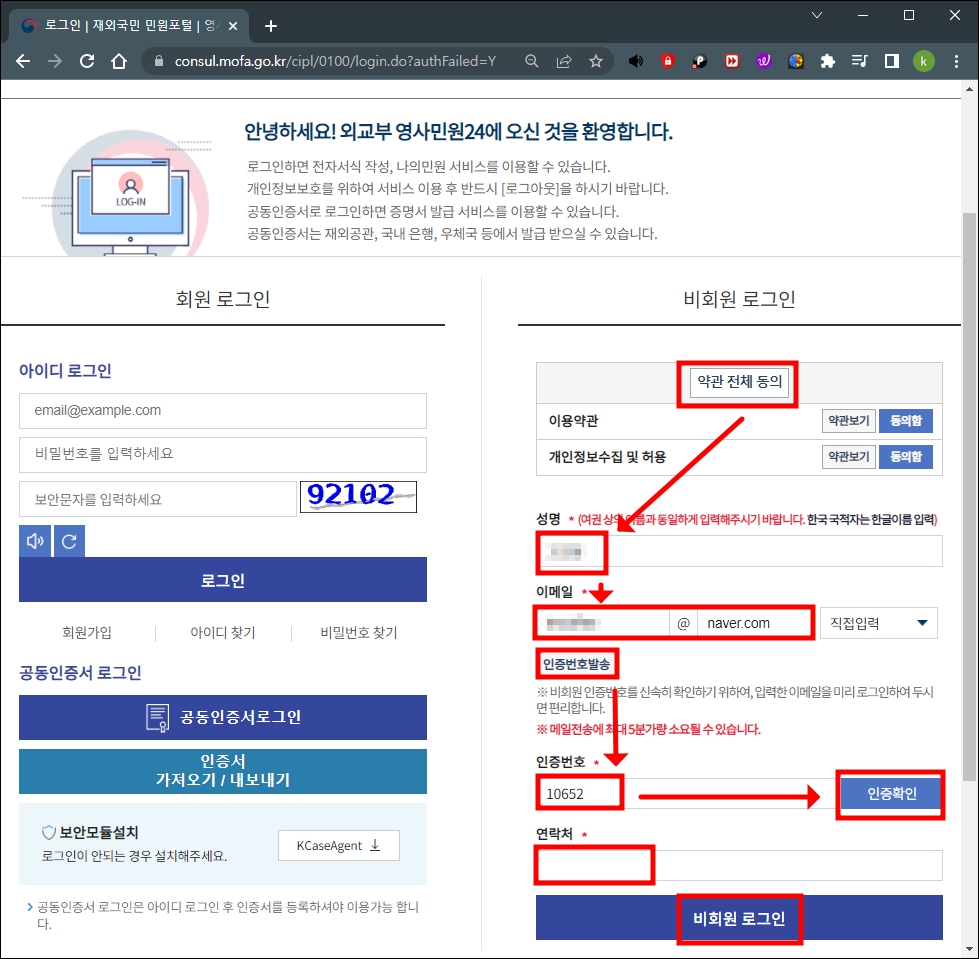Click the page reload icon
This screenshot has width=979, height=959.
tap(86, 61)
